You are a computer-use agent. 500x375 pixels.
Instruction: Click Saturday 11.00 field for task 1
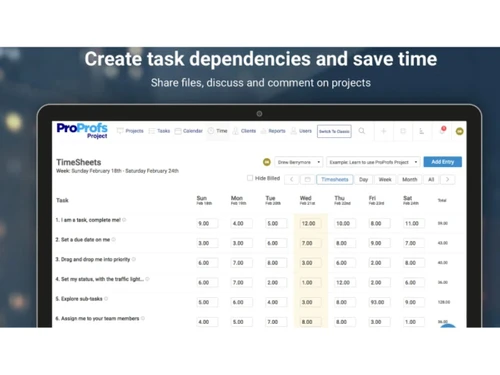(x=414, y=223)
